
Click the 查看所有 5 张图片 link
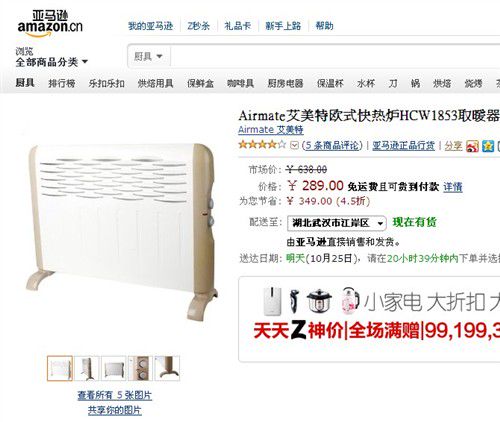pos(115,395)
